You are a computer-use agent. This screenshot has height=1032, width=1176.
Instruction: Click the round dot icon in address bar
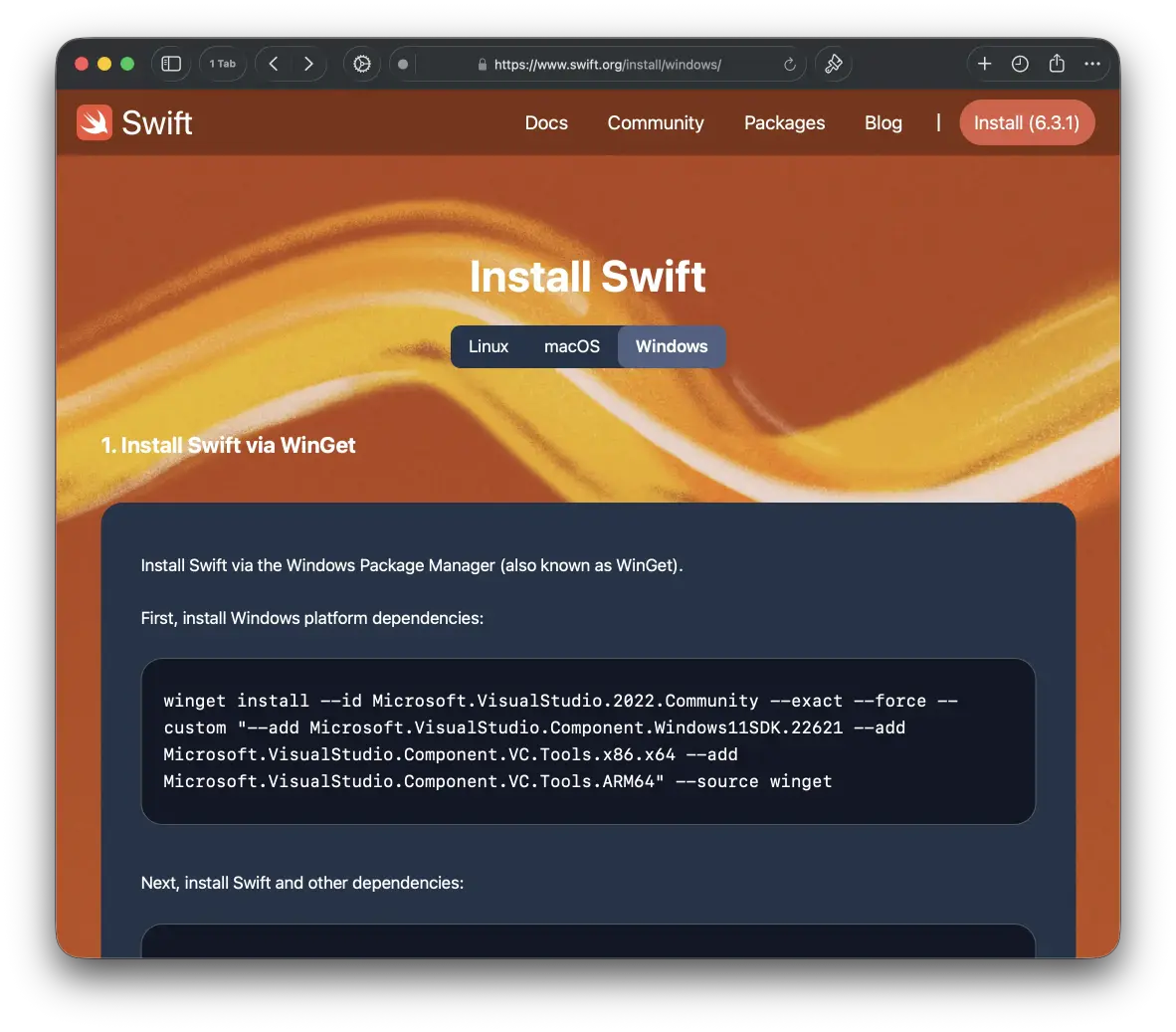pos(403,65)
